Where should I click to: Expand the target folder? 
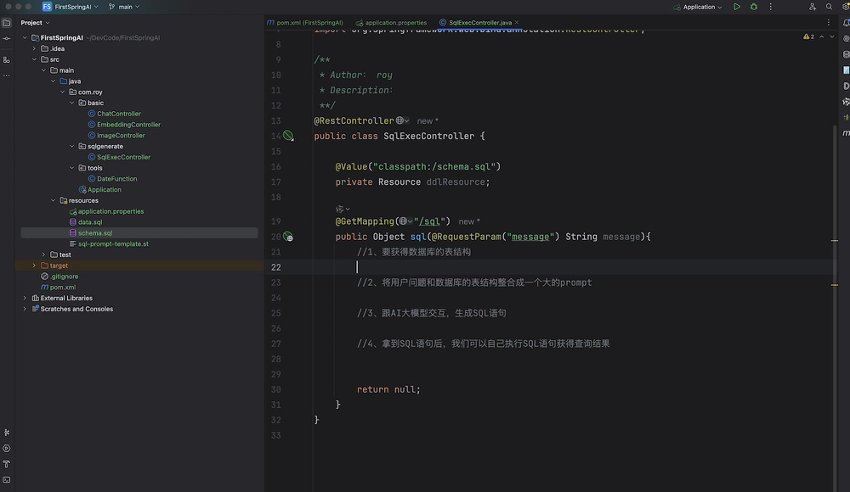pyautogui.click(x=34, y=265)
